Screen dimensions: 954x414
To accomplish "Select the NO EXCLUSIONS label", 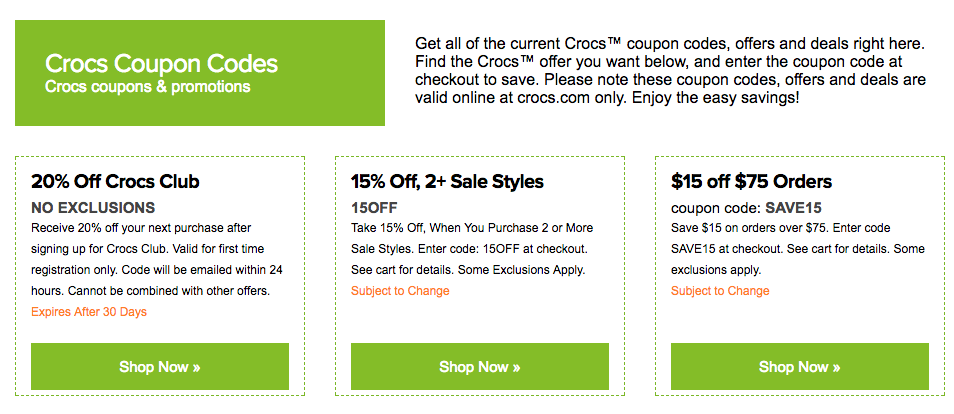I will (93, 208).
